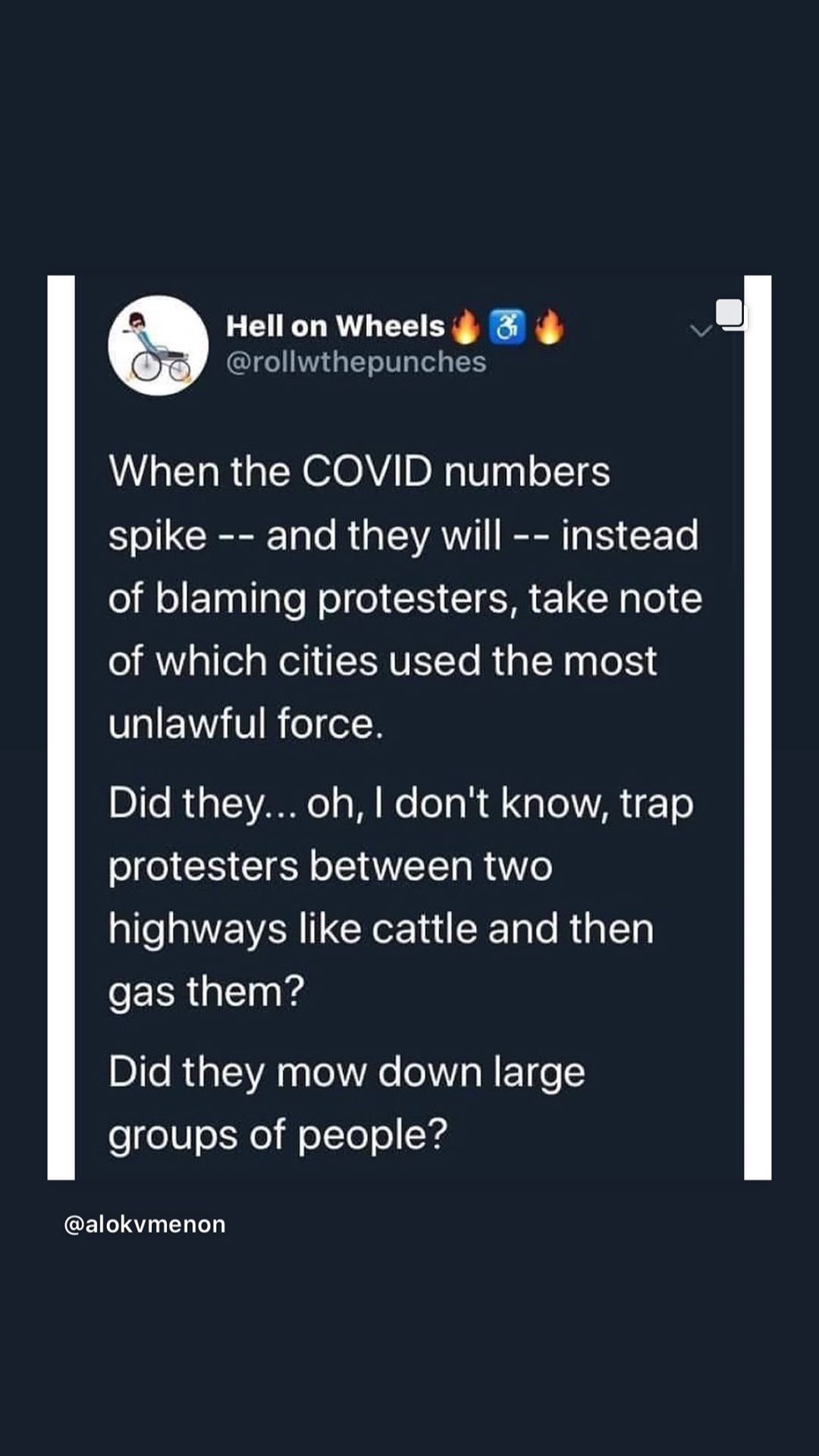
Task: Click the first fire emoji after the name
Action: tap(466, 327)
